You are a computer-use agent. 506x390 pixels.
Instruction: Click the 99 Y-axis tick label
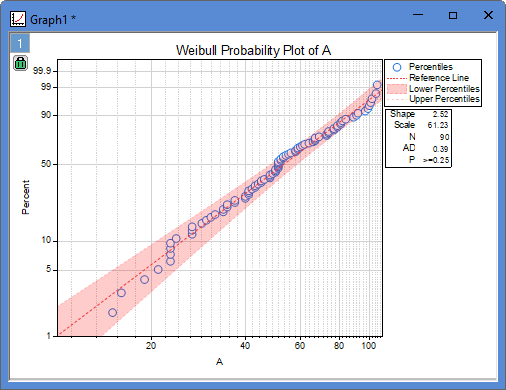click(x=46, y=87)
